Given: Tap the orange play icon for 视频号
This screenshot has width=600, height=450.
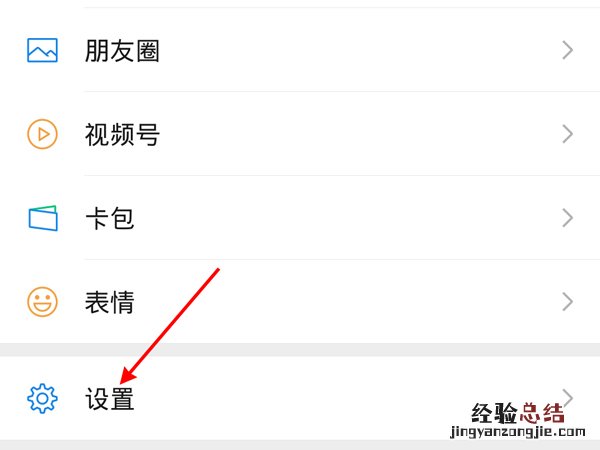Looking at the screenshot, I should (42, 134).
